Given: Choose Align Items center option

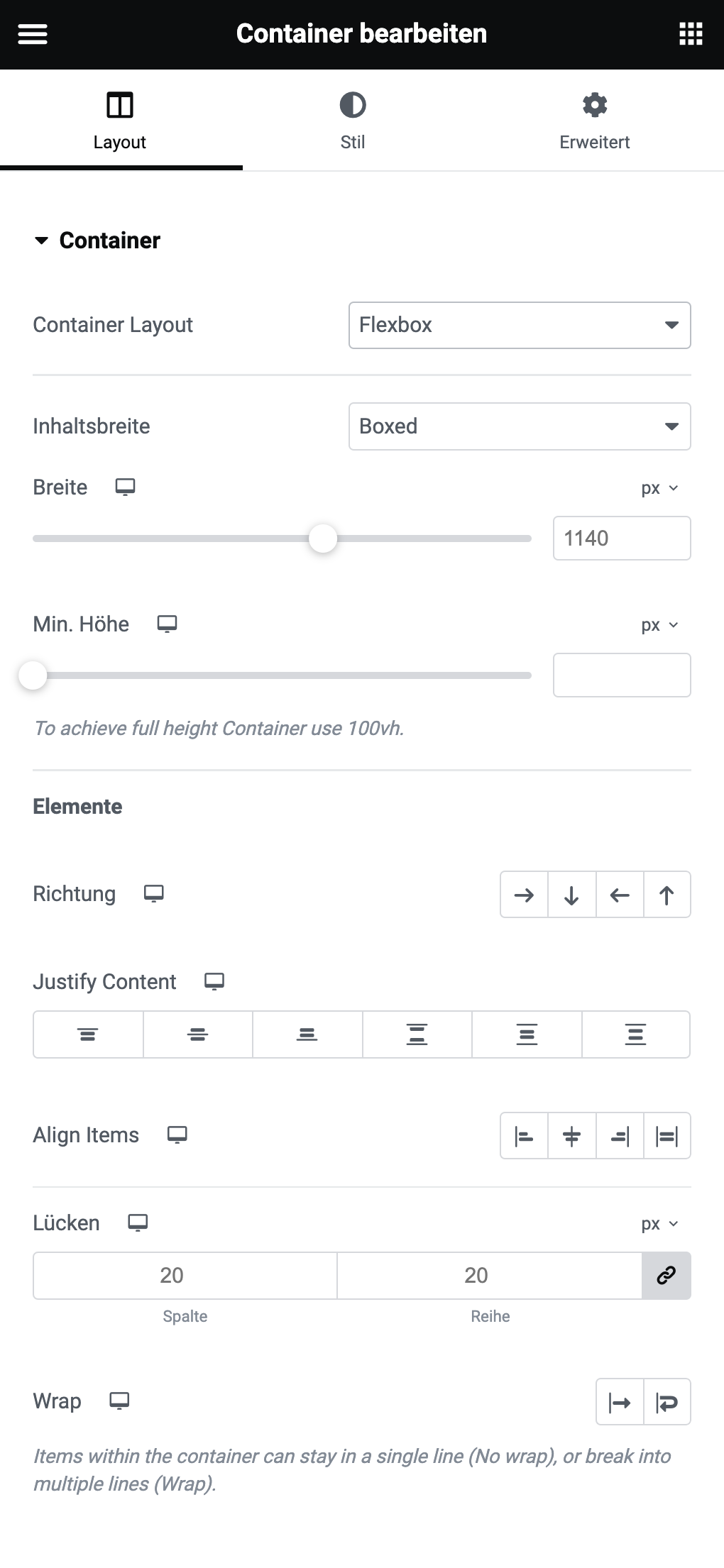Looking at the screenshot, I should 571,1136.
